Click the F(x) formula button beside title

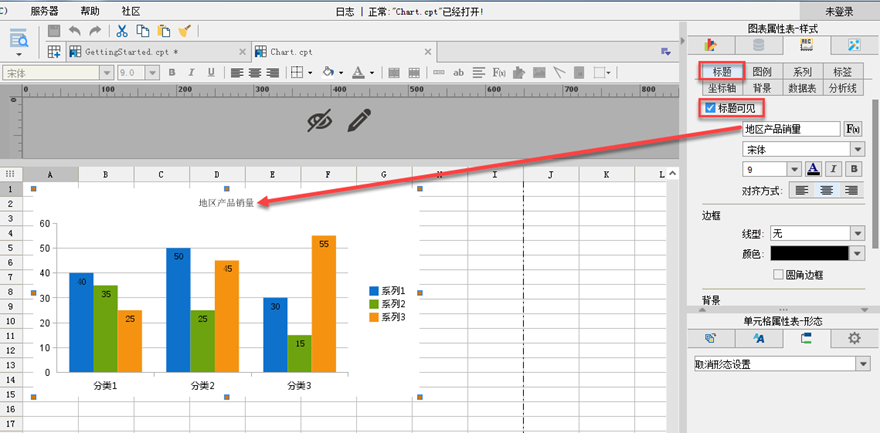(853, 128)
